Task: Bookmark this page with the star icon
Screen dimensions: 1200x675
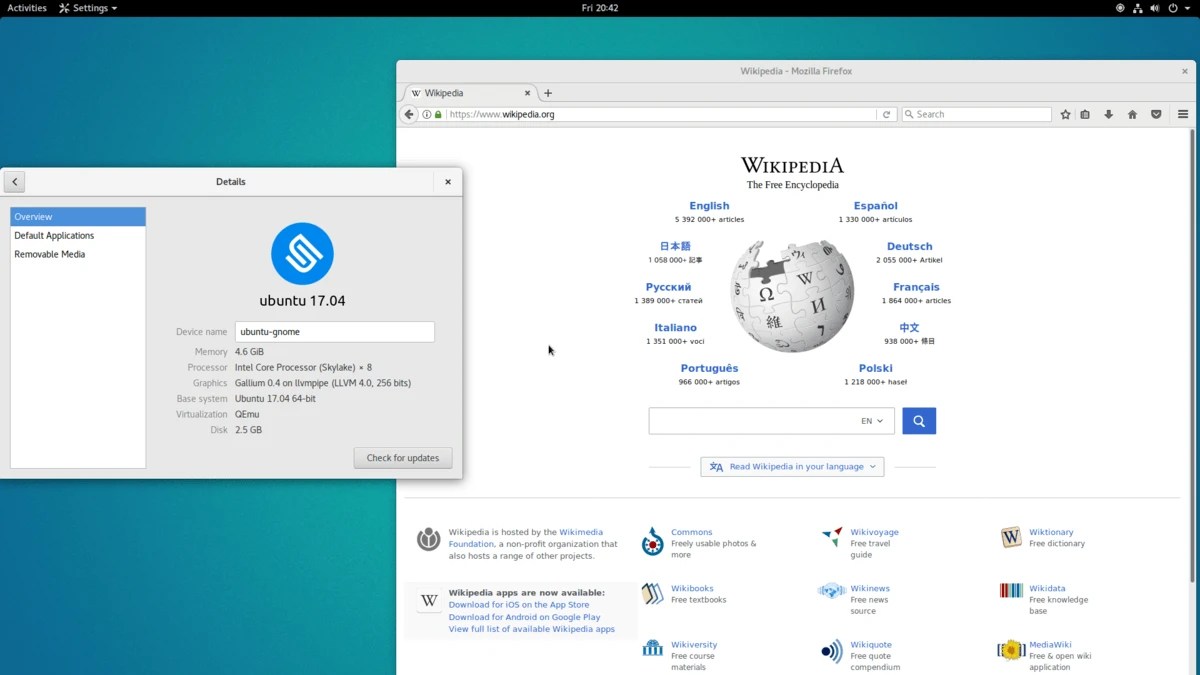Action: 1065,114
